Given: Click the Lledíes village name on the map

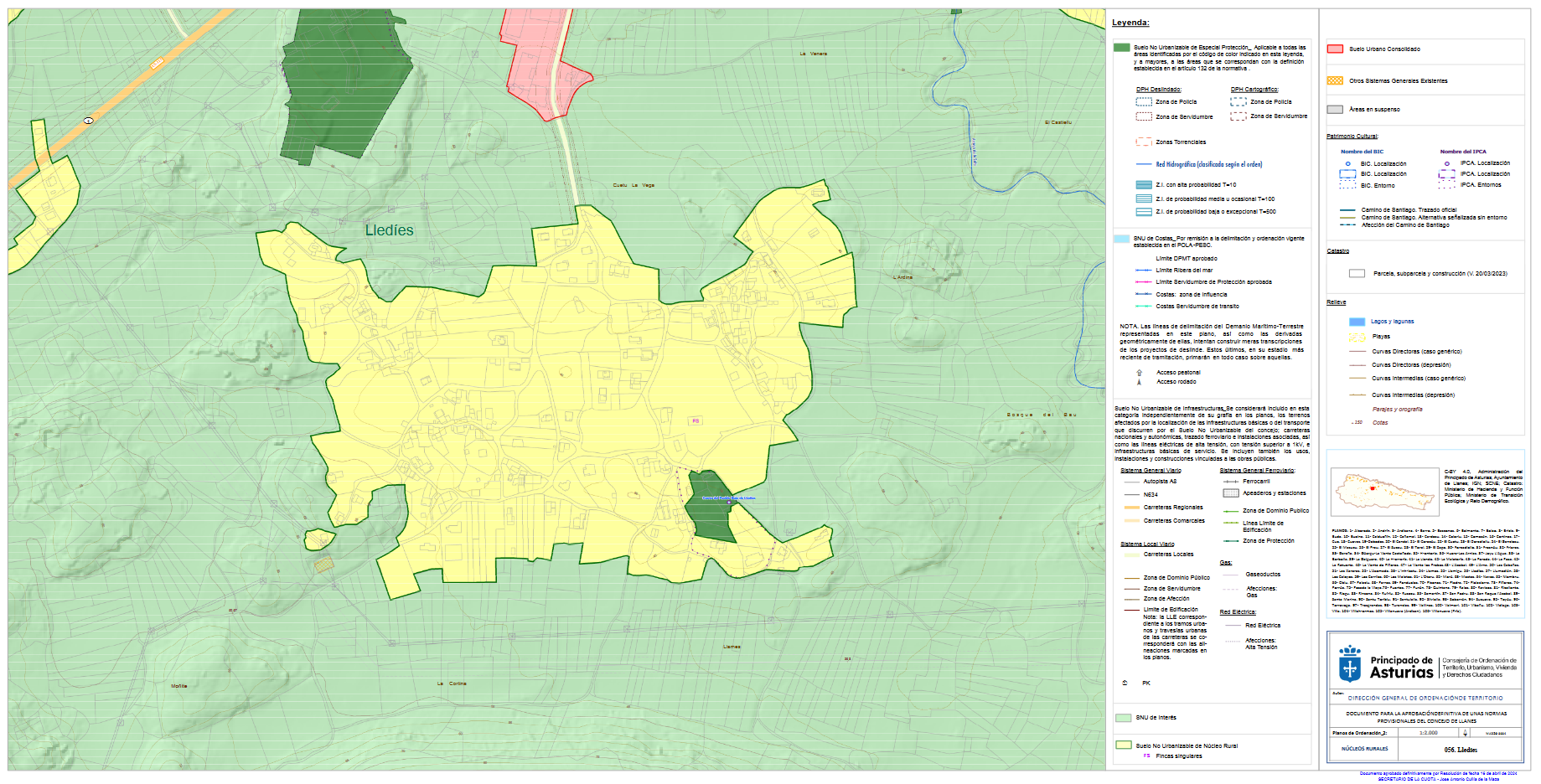Looking at the screenshot, I should click(389, 230).
